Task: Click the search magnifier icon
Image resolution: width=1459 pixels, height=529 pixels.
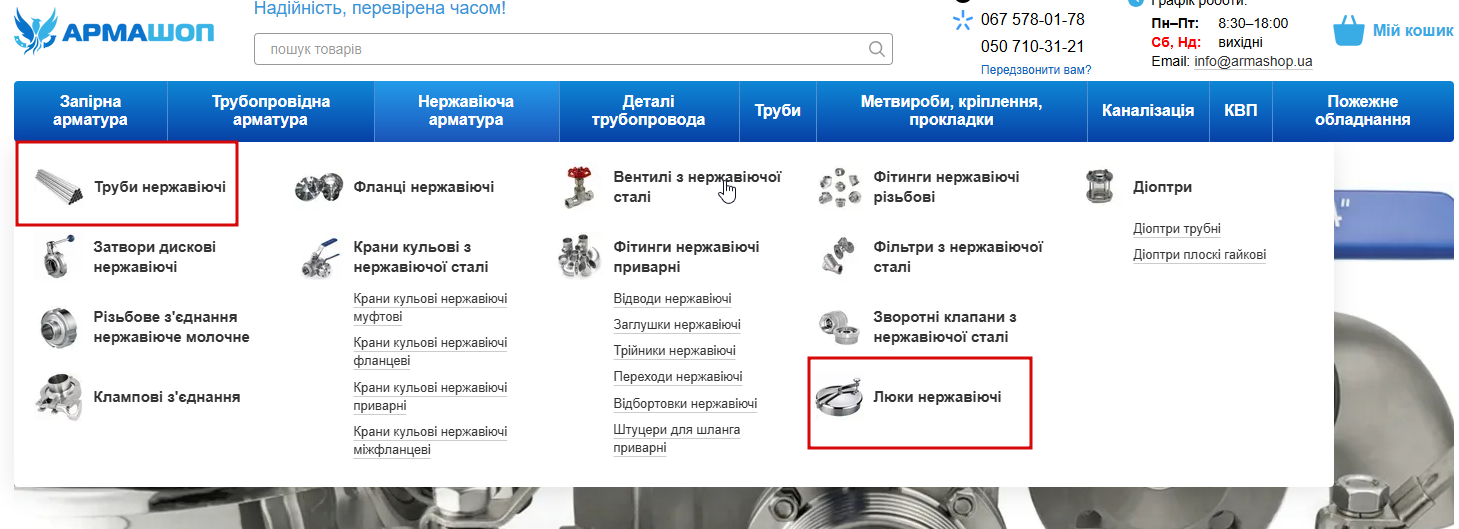Action: (x=876, y=49)
